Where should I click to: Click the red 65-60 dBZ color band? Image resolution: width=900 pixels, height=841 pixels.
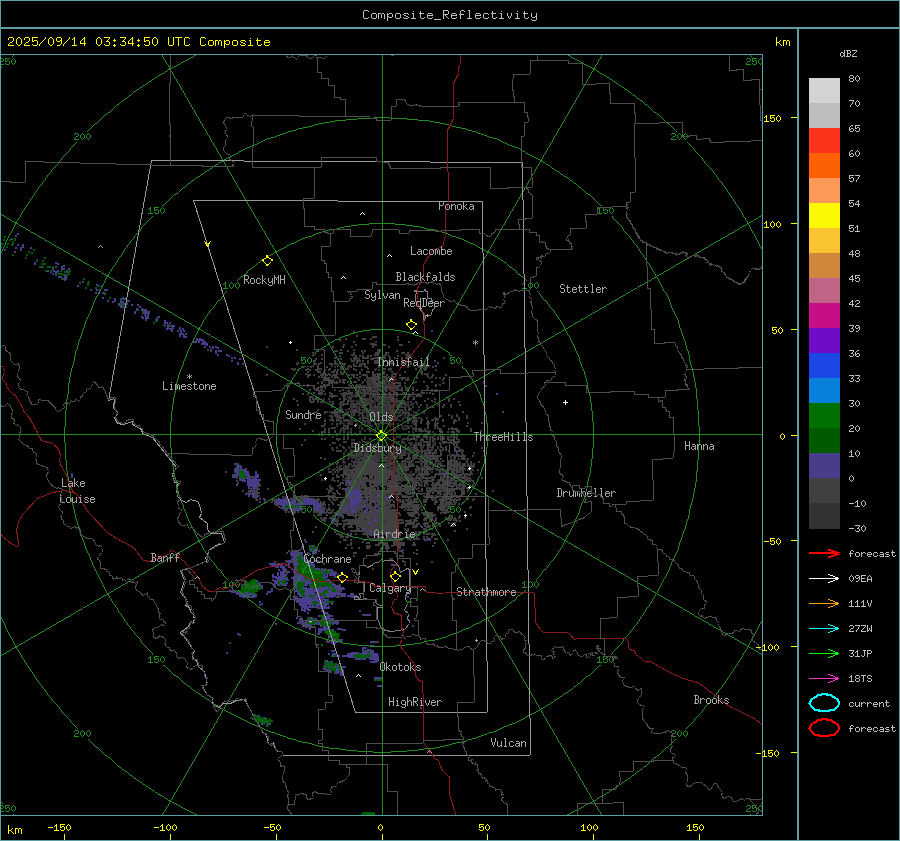coord(824,141)
